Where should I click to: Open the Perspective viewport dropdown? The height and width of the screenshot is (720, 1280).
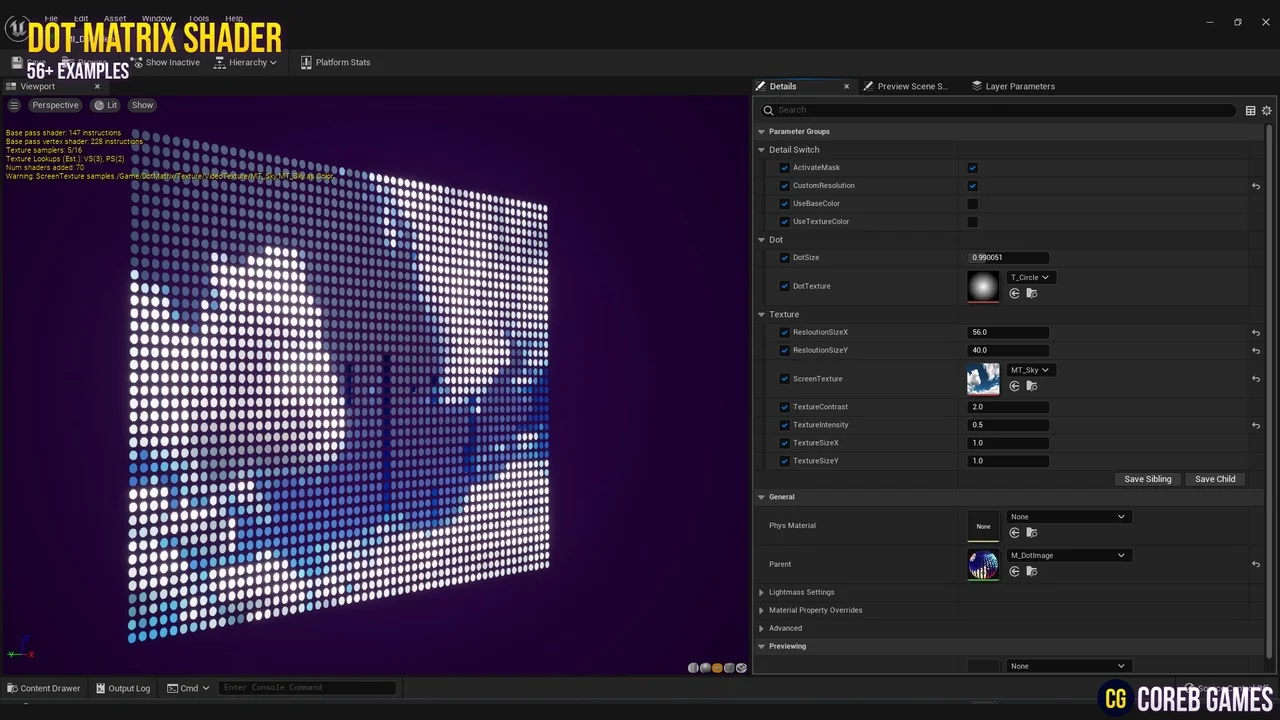click(x=55, y=104)
